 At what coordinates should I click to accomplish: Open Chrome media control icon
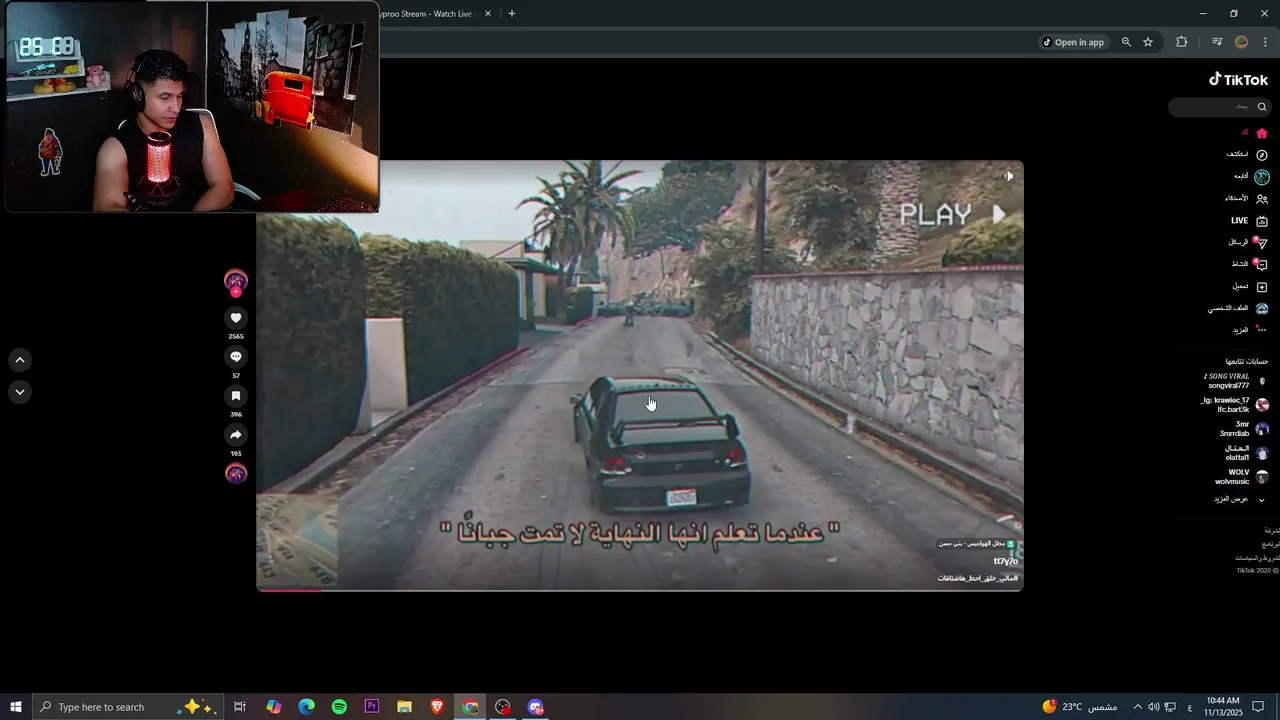point(1217,42)
